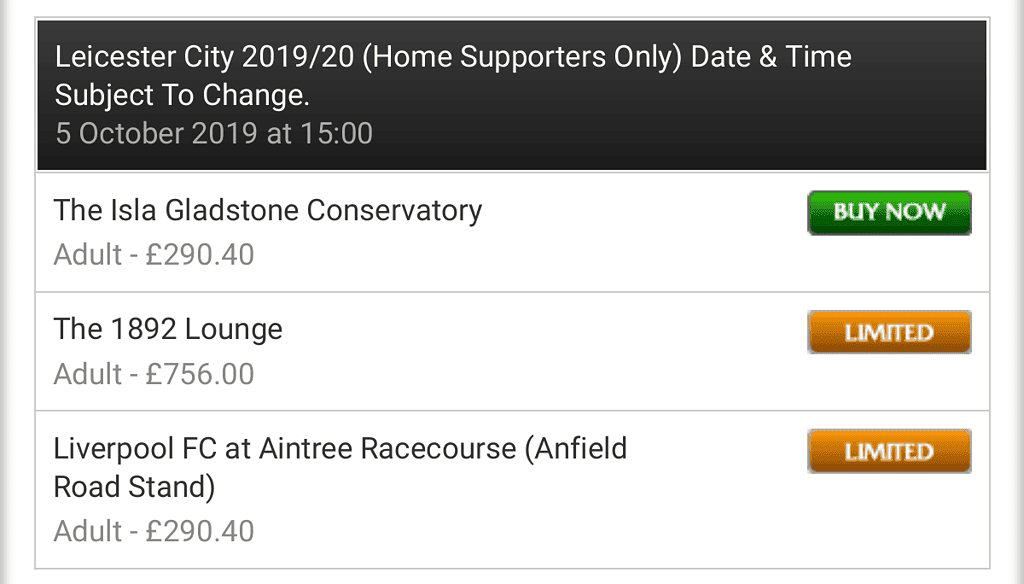Open The Isla Gladstone Conservatory title

[x=268, y=211]
